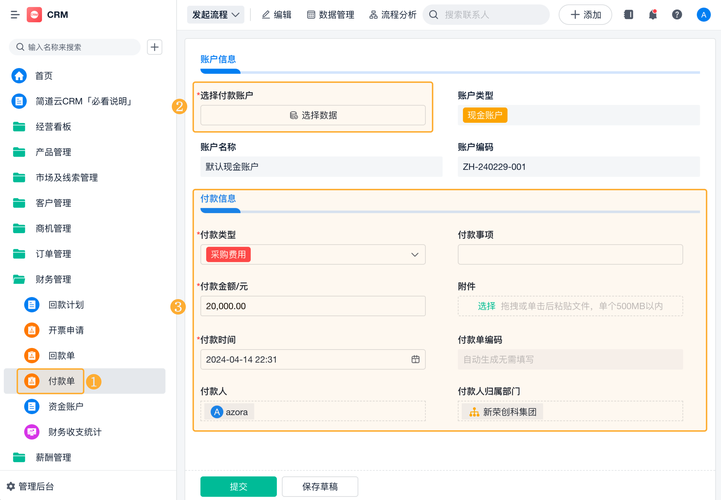This screenshot has width=721, height=500.
Task: Click the 保存草稿 button
Action: (x=320, y=487)
